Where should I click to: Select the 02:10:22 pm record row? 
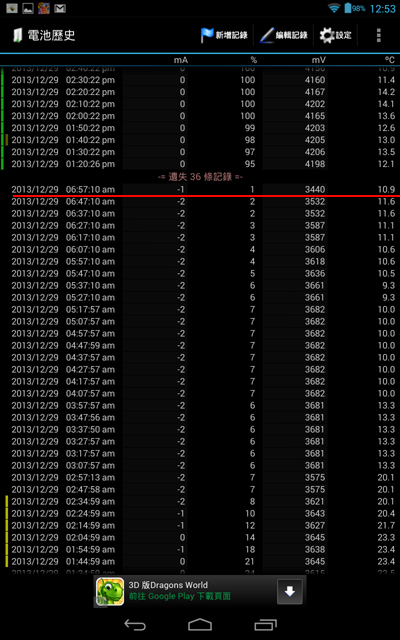(x=200, y=104)
